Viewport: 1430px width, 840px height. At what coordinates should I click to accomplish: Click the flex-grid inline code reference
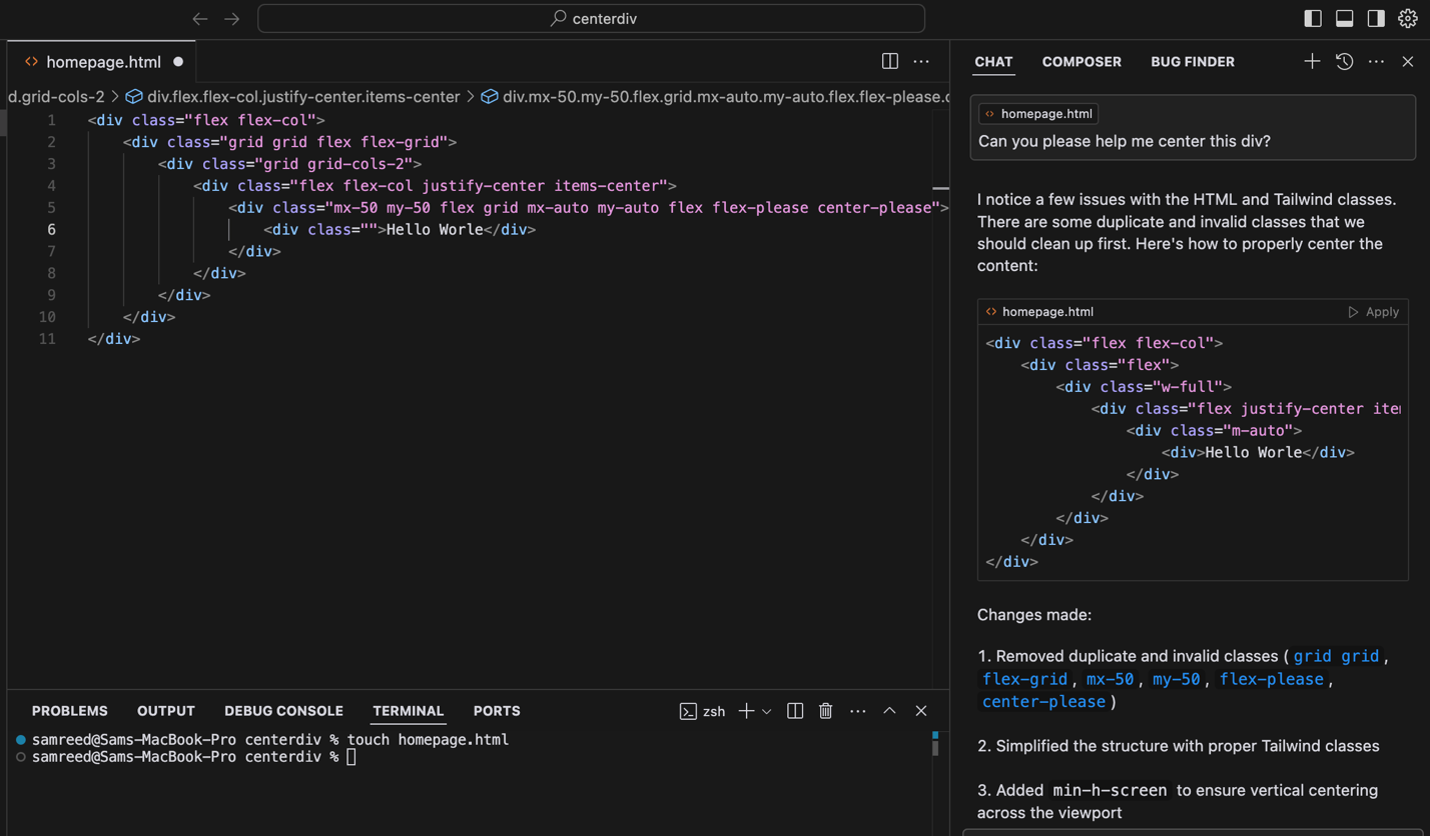click(x=1024, y=680)
